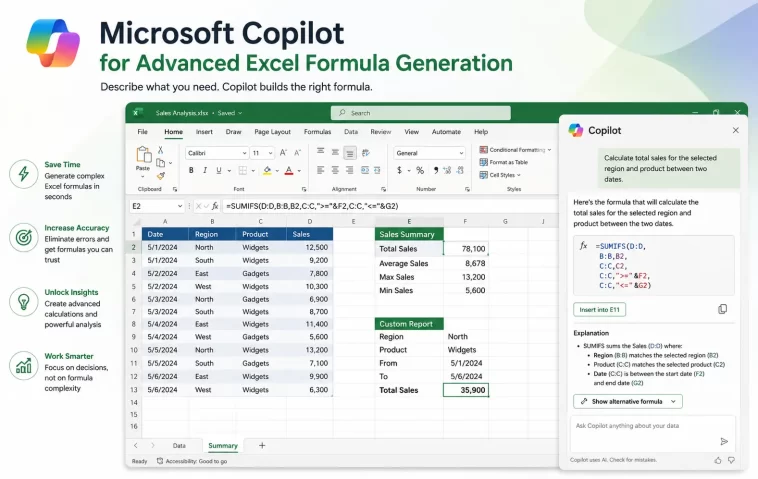Give thumbs down to Copilot response
The image size is (758, 479).
(731, 460)
